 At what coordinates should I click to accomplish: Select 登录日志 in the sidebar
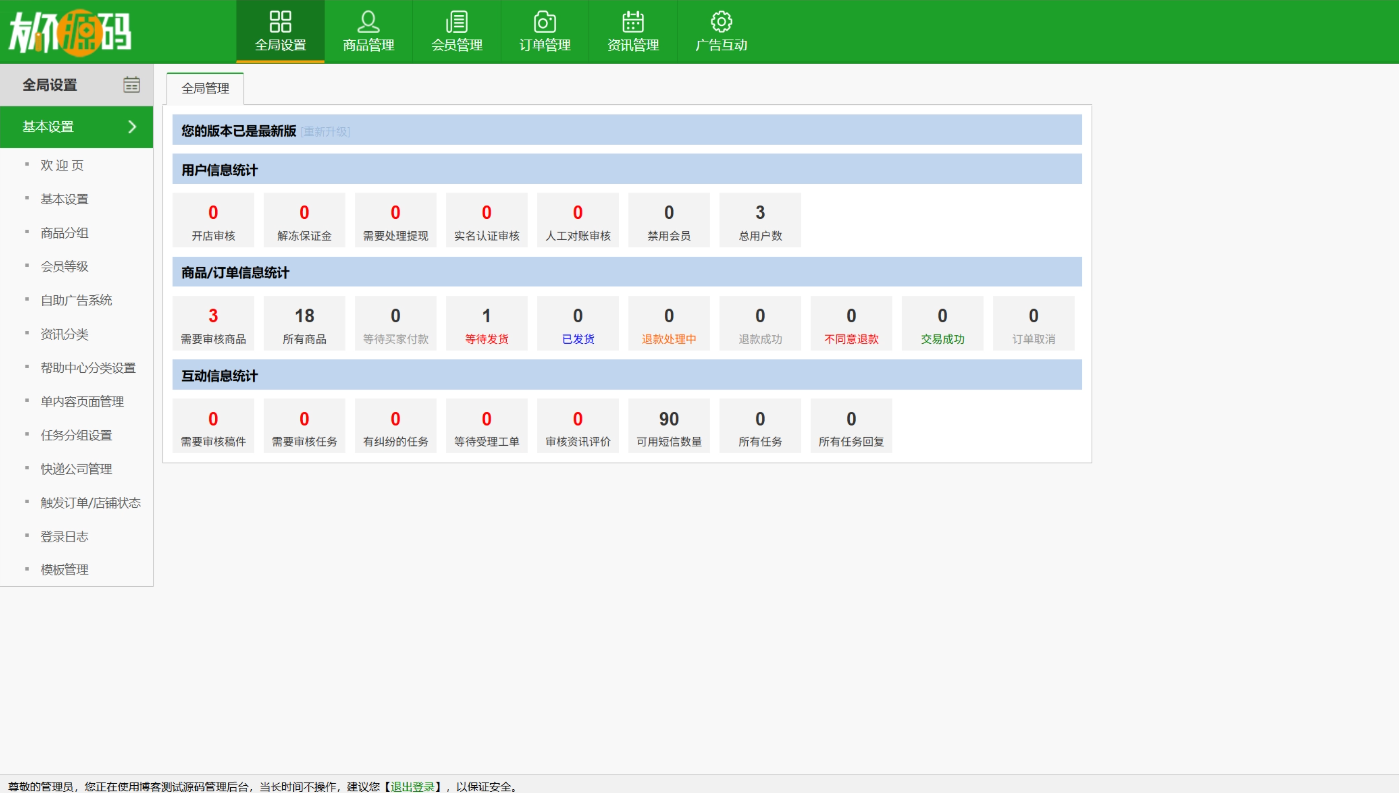click(64, 536)
